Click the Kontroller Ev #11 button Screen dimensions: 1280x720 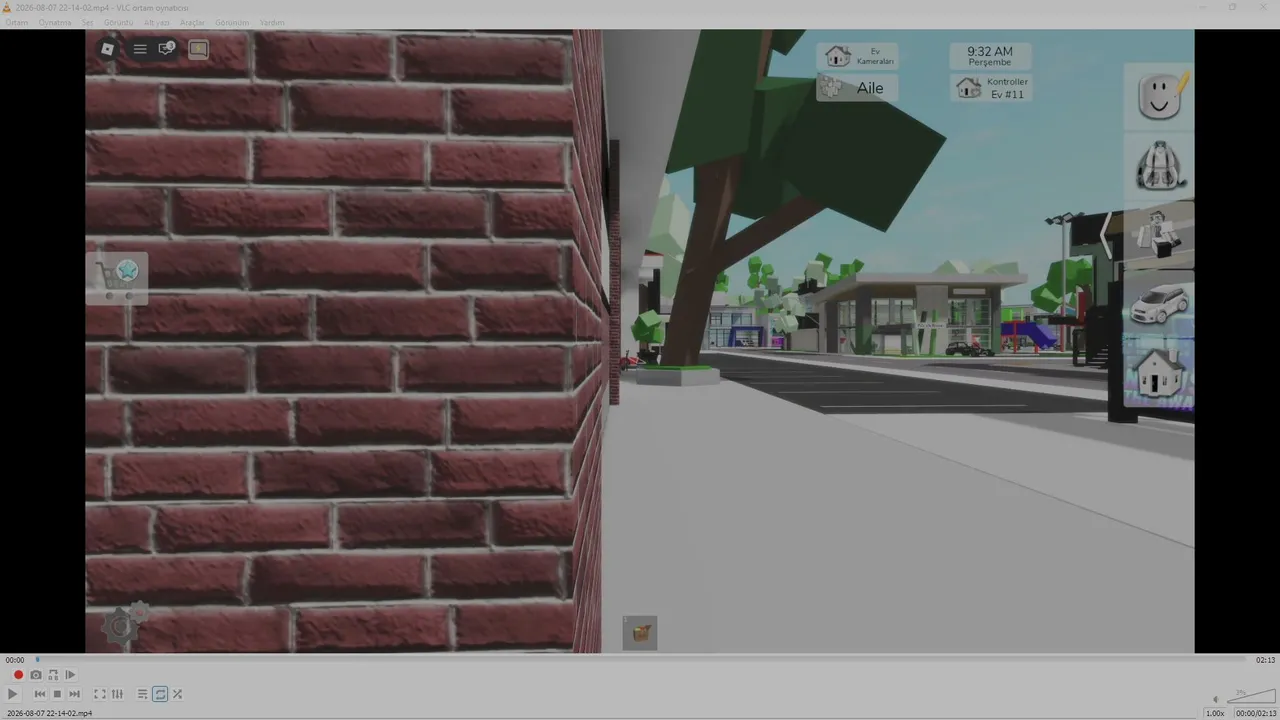click(x=990, y=88)
